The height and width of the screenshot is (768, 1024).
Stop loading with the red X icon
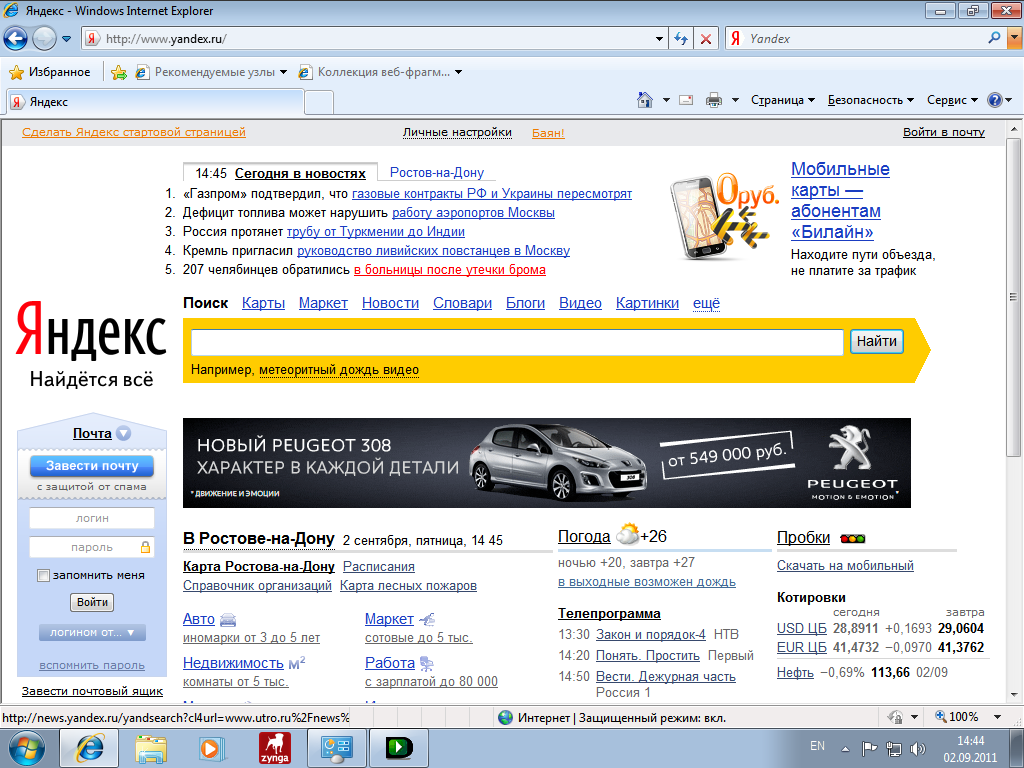(706, 39)
